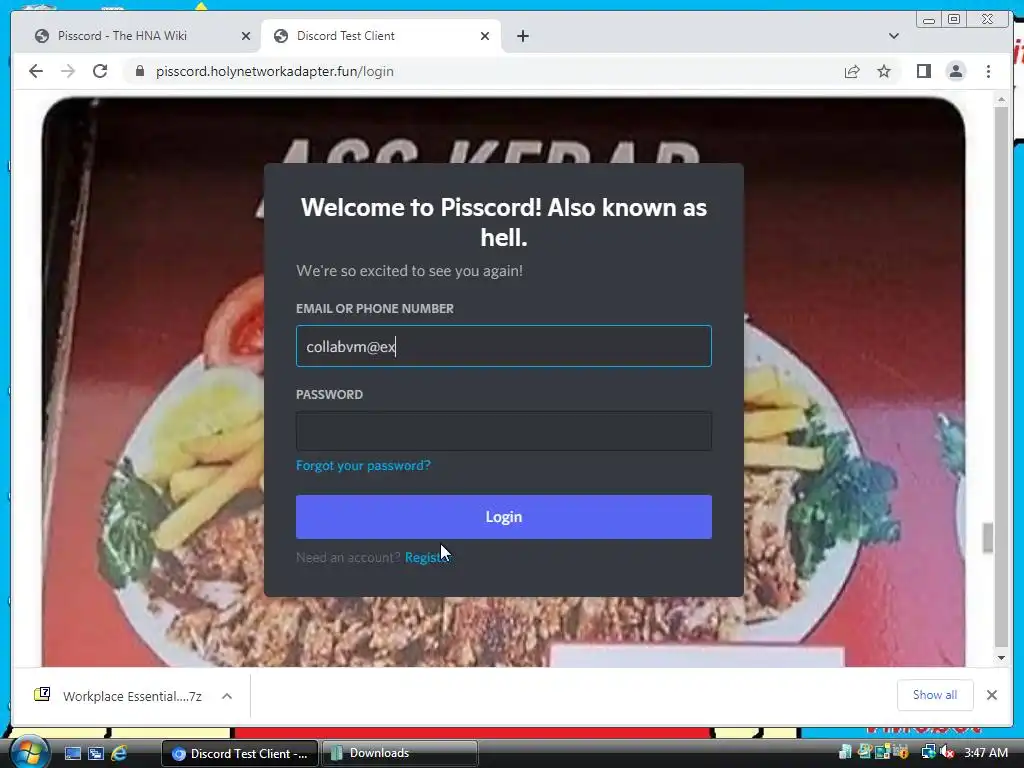Reload the Pisscord login page
The width and height of the screenshot is (1024, 768).
click(100, 71)
